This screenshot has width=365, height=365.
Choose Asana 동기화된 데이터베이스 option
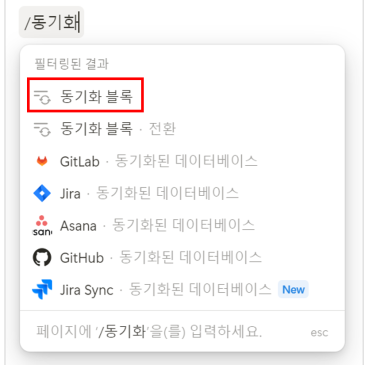[182, 226]
